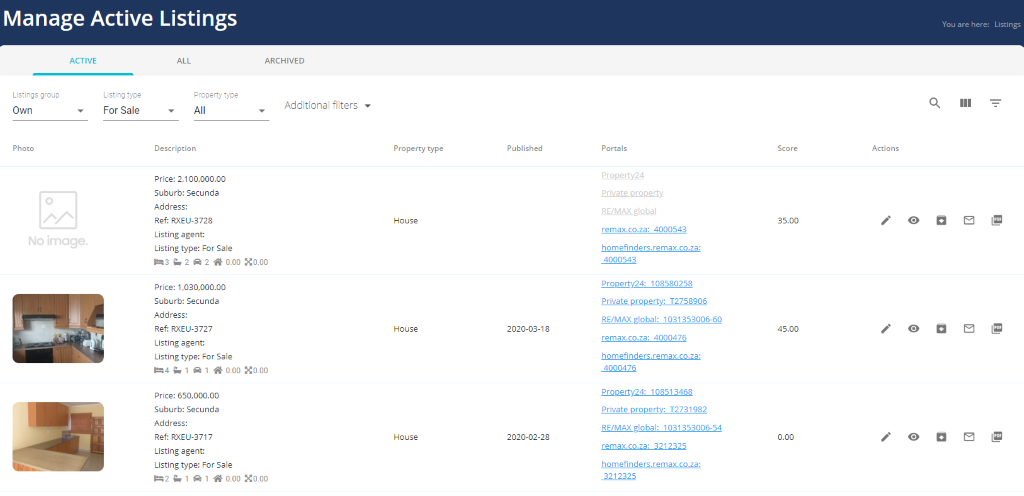Generate PDF brochure for listing RXEU-3727
Screen dimensions: 1024x496
997,329
